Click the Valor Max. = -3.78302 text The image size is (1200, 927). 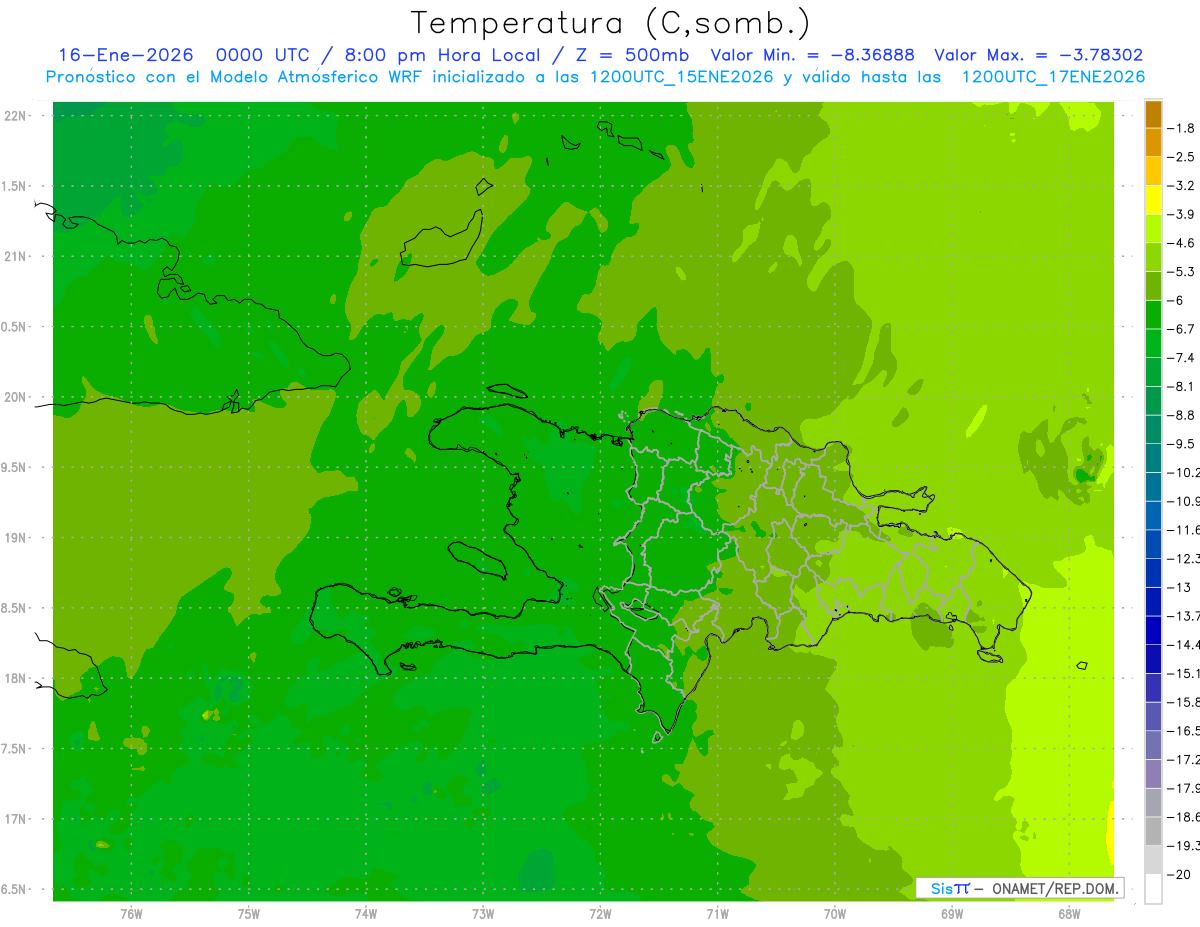[1038, 55]
